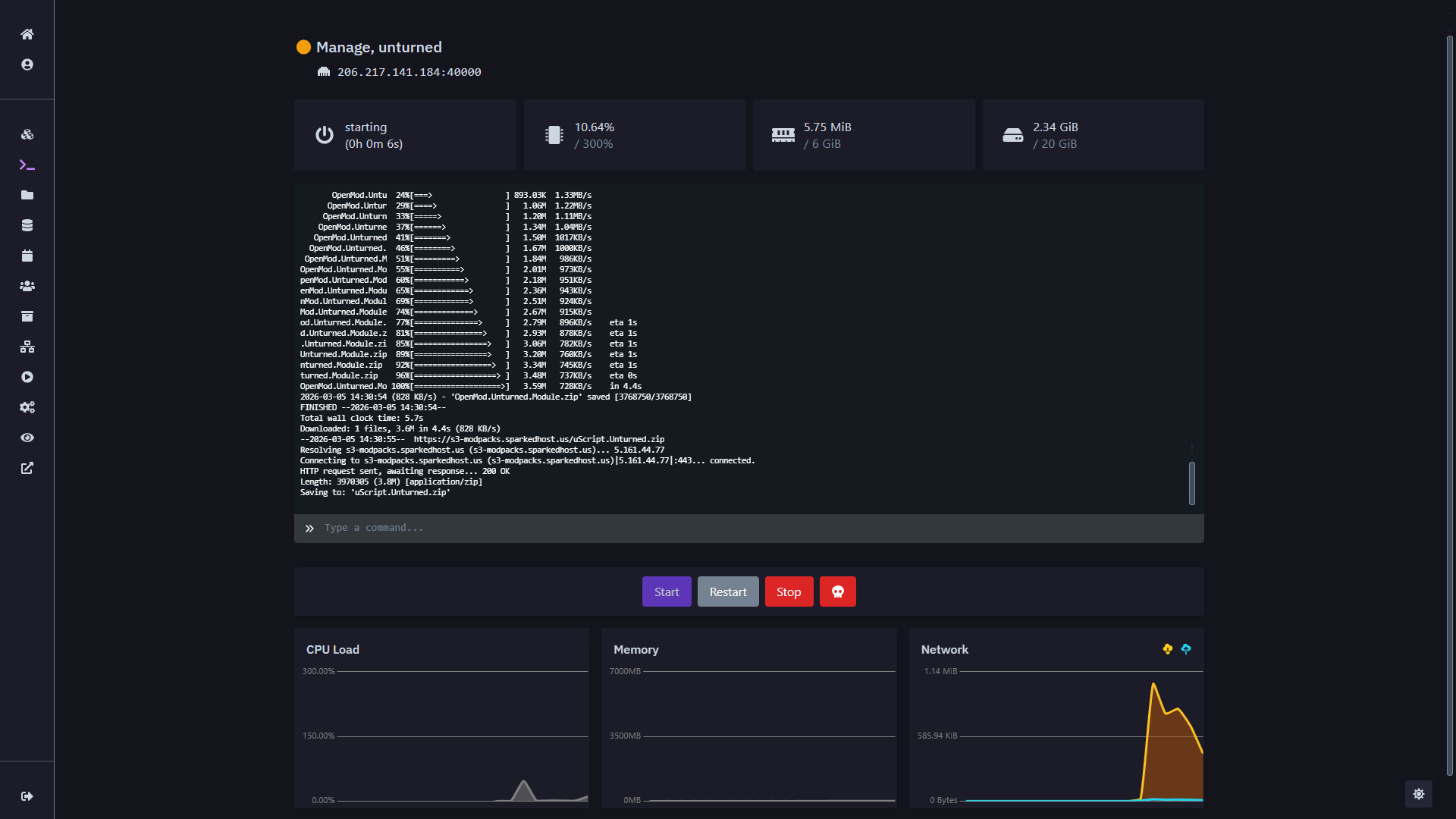Open the Console via the terminal icon
The height and width of the screenshot is (819, 1456).
27,165
